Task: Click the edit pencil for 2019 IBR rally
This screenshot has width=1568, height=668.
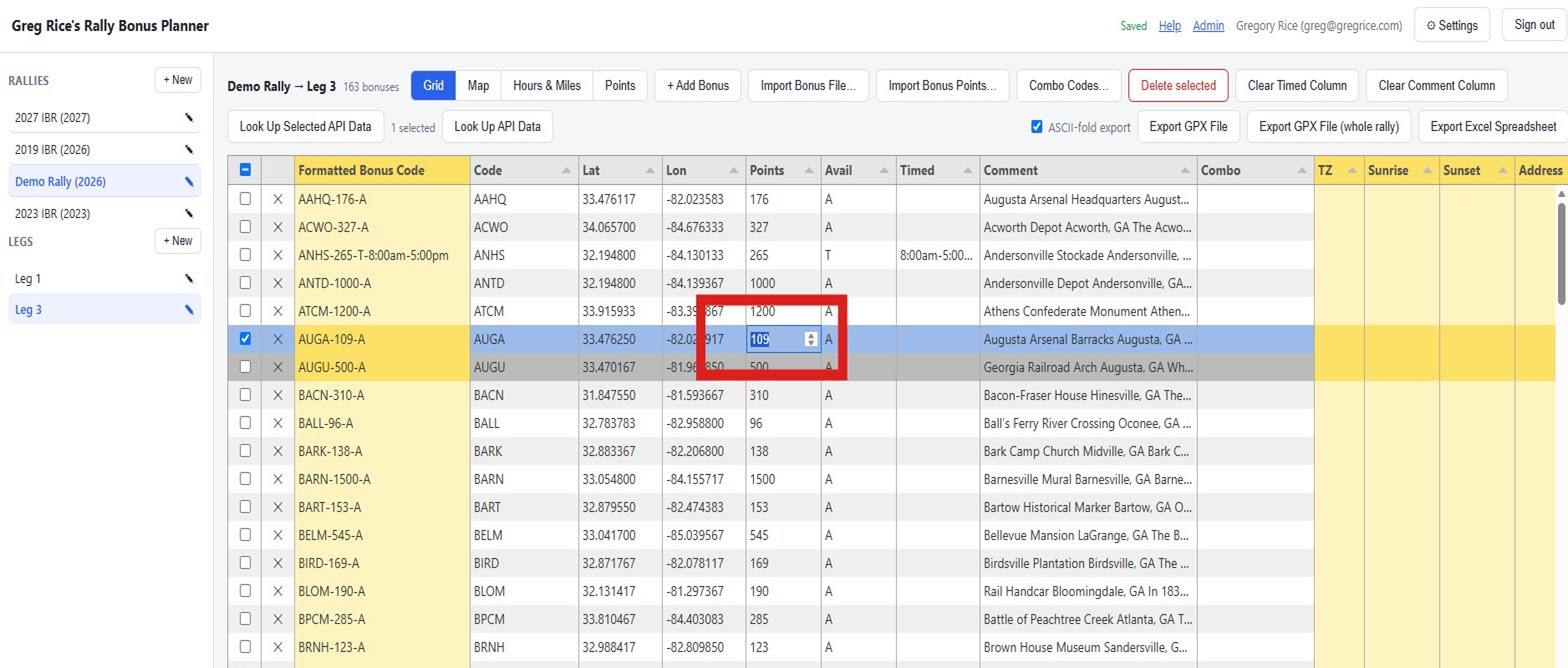Action: [x=189, y=150]
